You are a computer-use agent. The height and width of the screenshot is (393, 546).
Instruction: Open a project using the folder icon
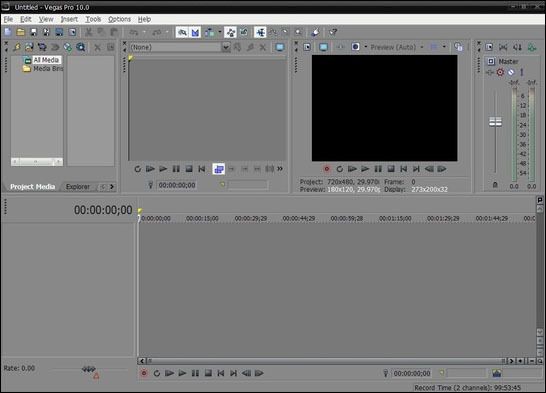[21, 32]
